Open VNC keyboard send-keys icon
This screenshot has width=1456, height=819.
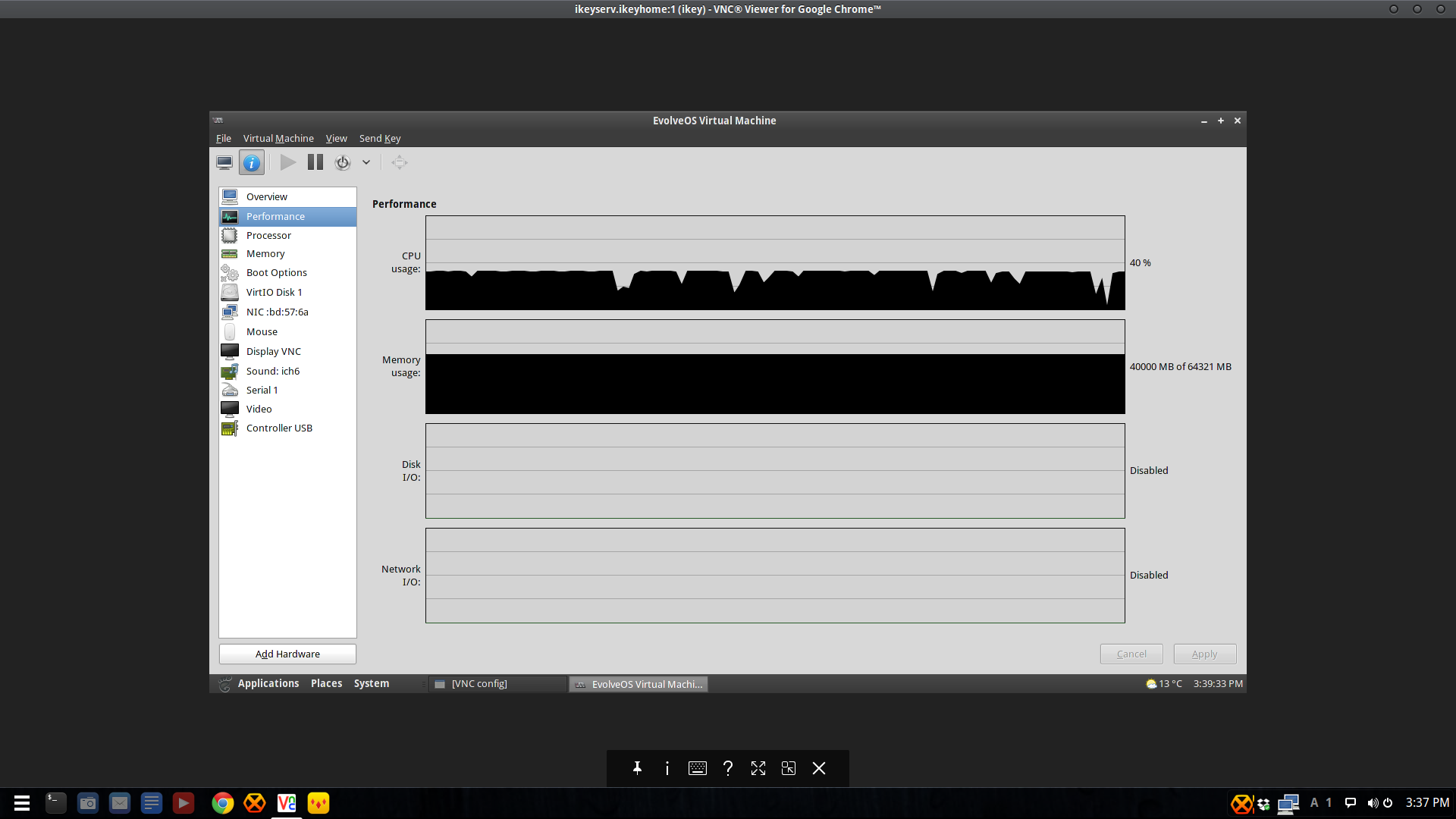click(698, 768)
